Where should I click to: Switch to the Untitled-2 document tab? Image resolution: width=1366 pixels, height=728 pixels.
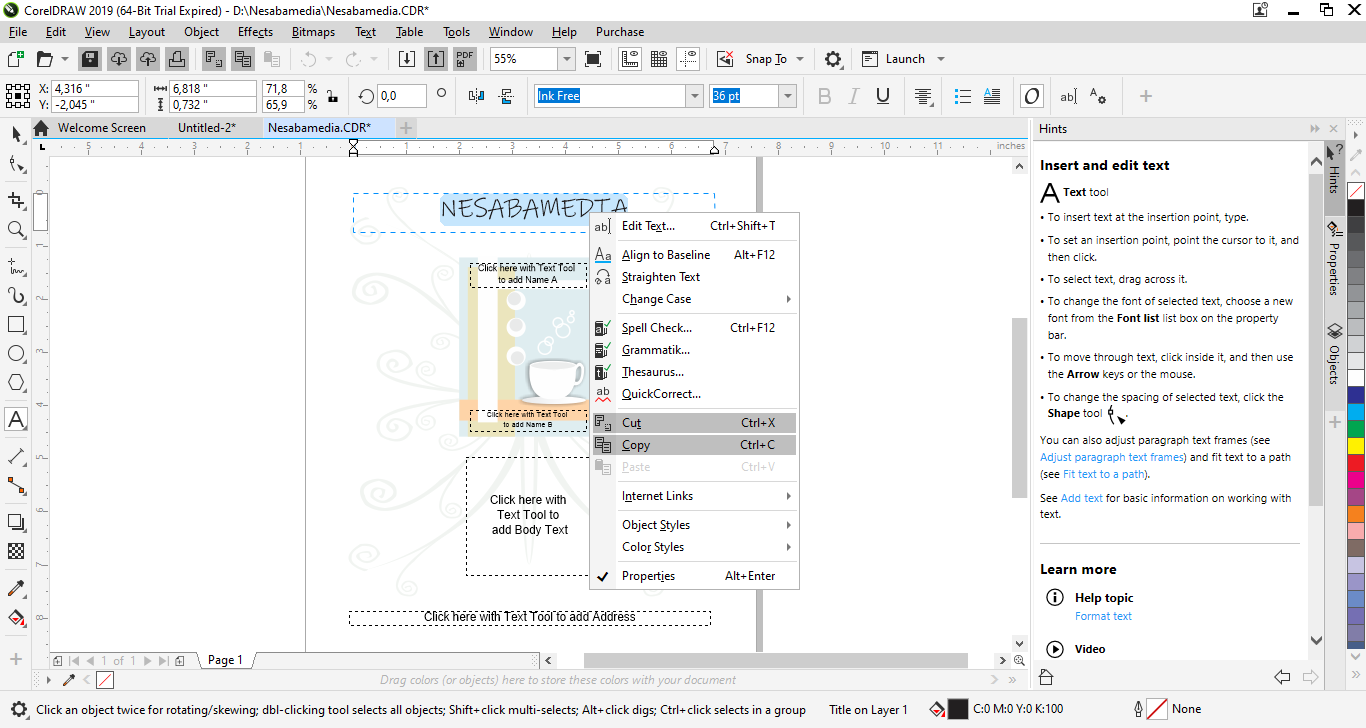[x=206, y=128]
